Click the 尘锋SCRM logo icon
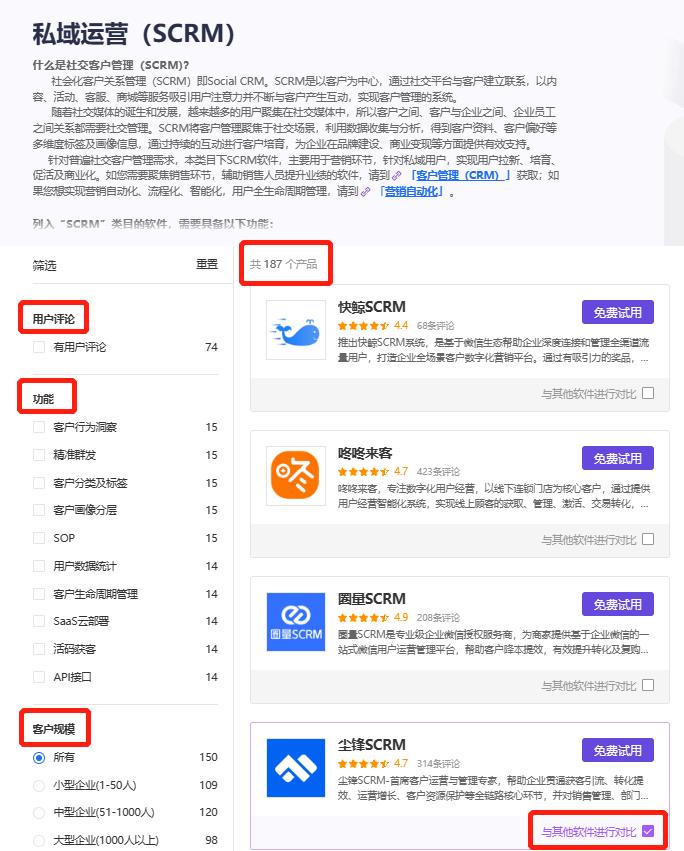 pos(296,767)
